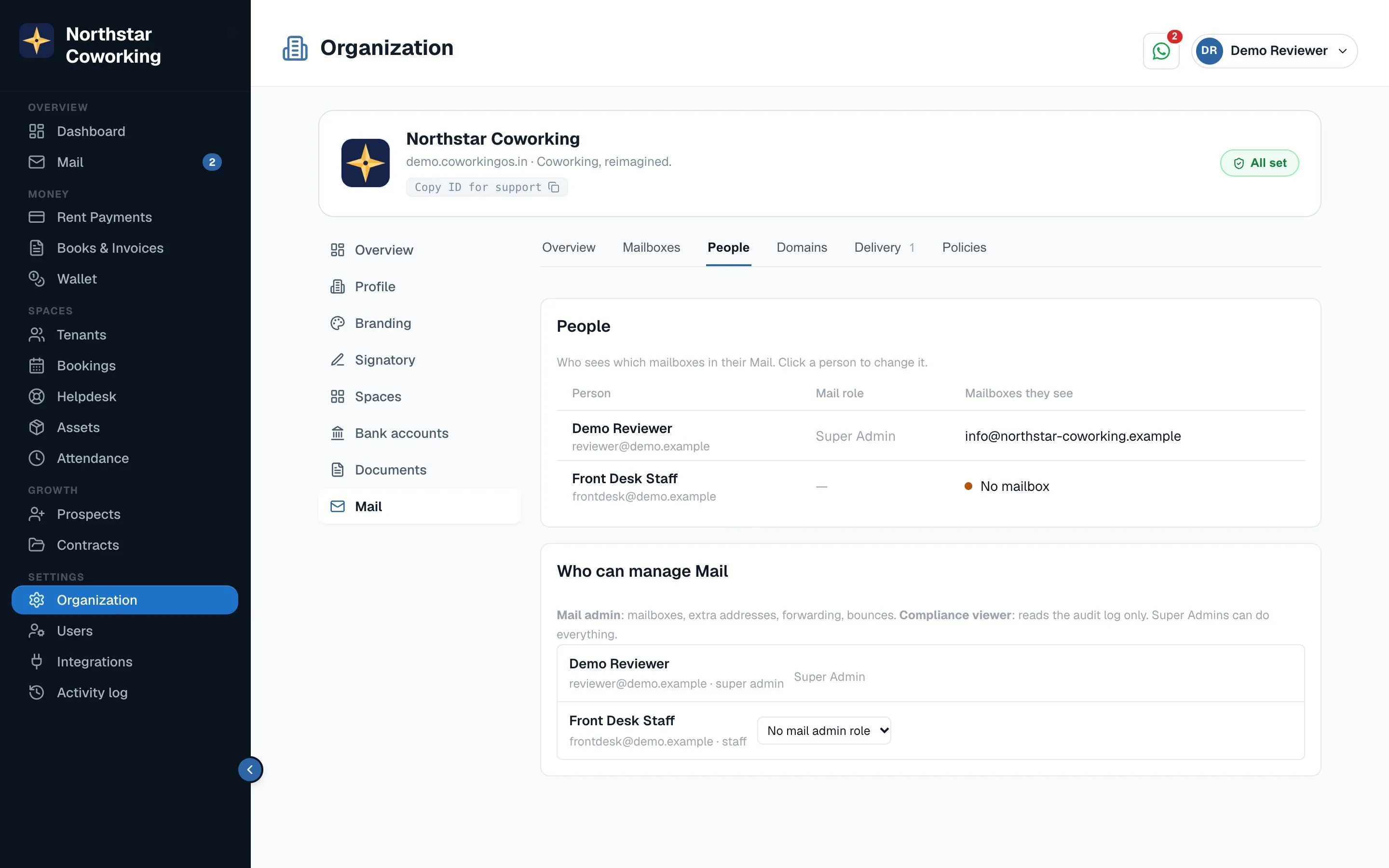Select Mail in organization settings menu
1389x868 pixels.
tap(420, 506)
